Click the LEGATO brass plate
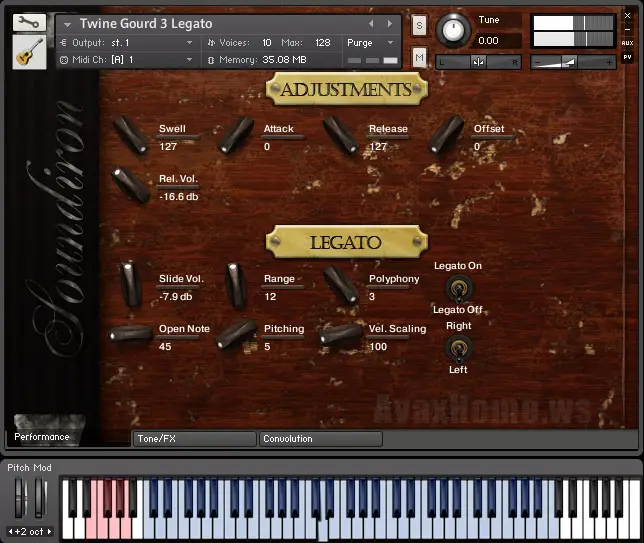This screenshot has height=543, width=644. point(347,242)
